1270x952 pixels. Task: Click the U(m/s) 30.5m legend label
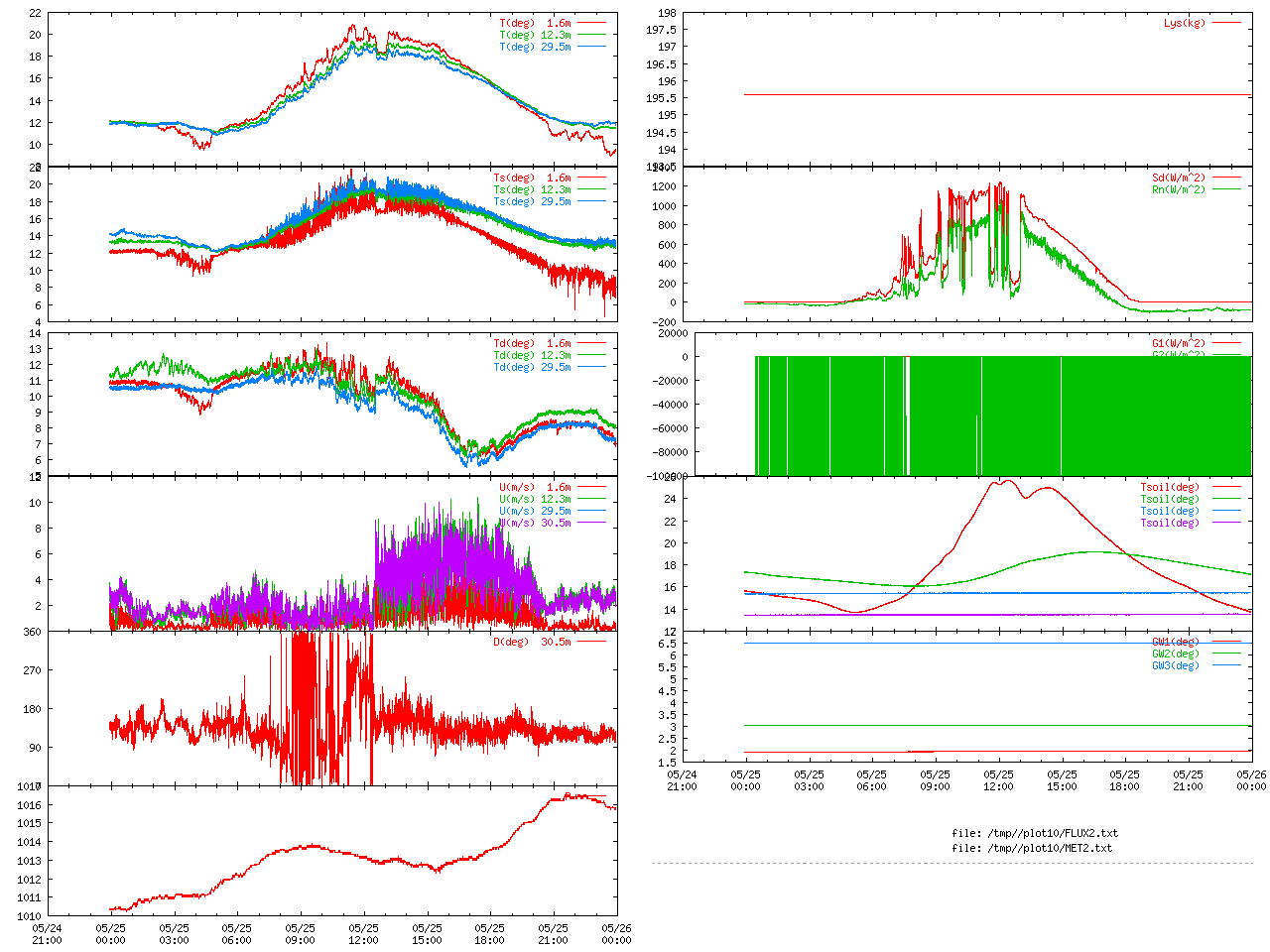[535, 524]
